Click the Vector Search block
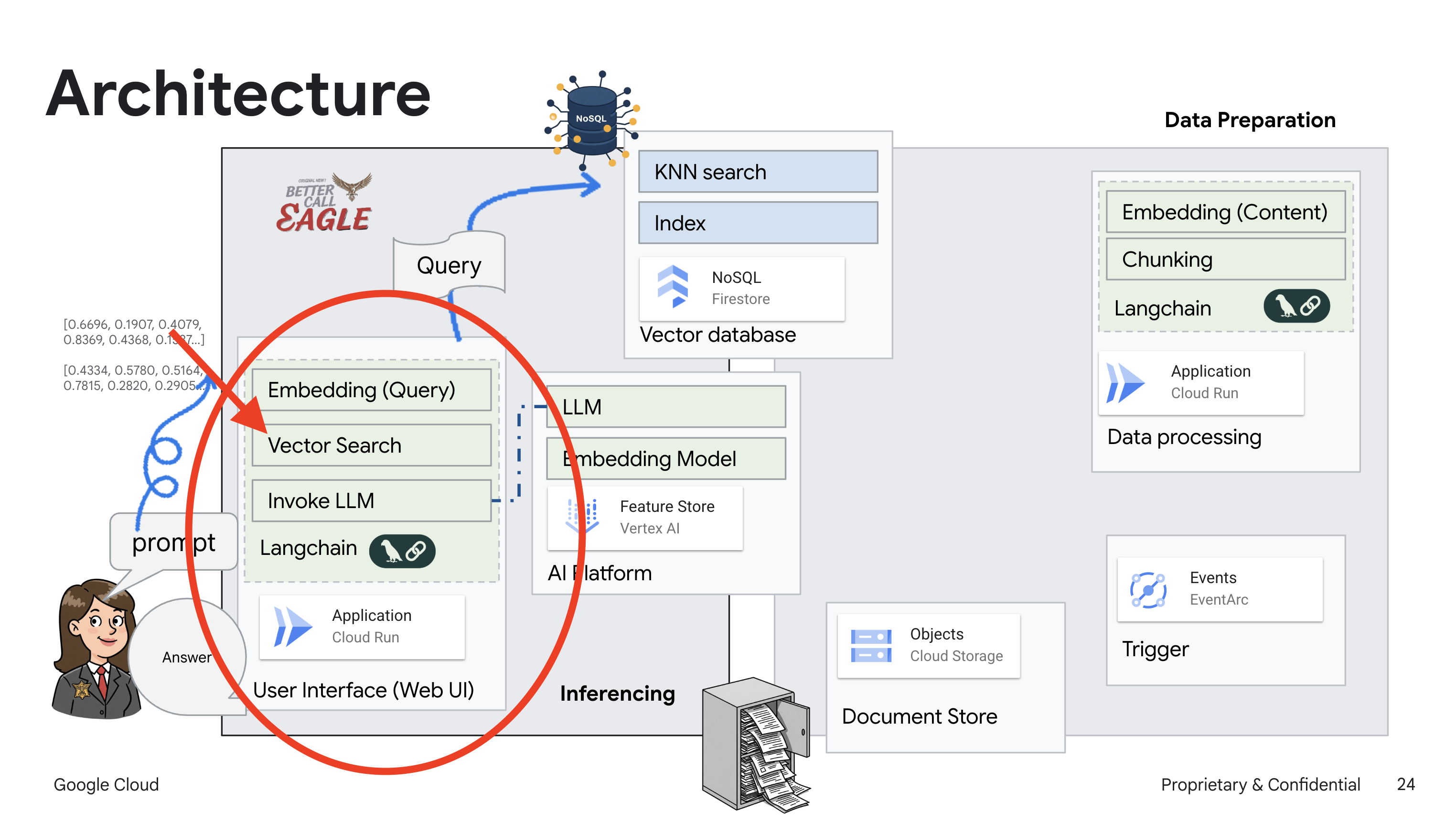The height and width of the screenshot is (824, 1456). click(371, 445)
